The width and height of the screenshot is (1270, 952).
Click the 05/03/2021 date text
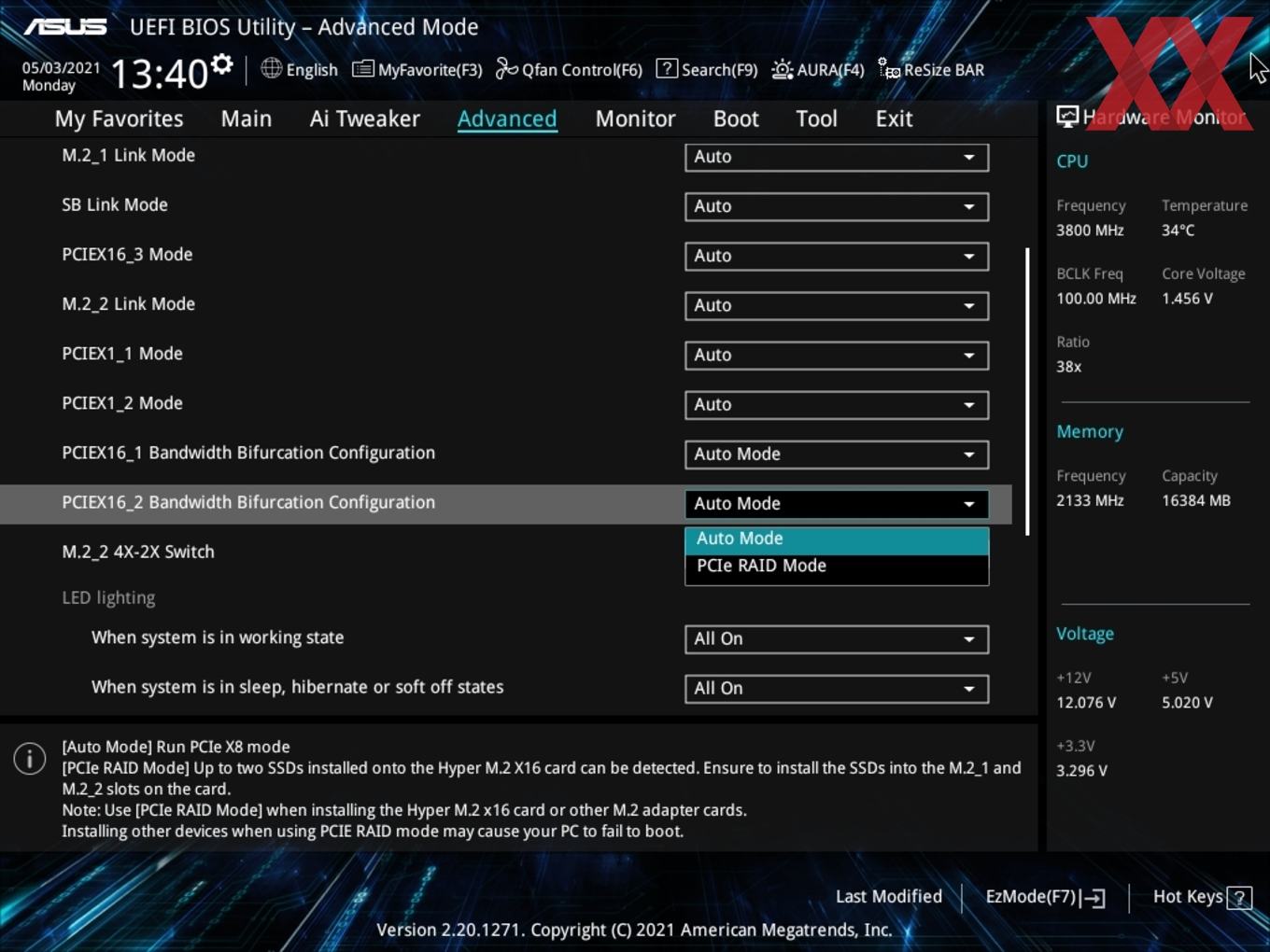(61, 67)
